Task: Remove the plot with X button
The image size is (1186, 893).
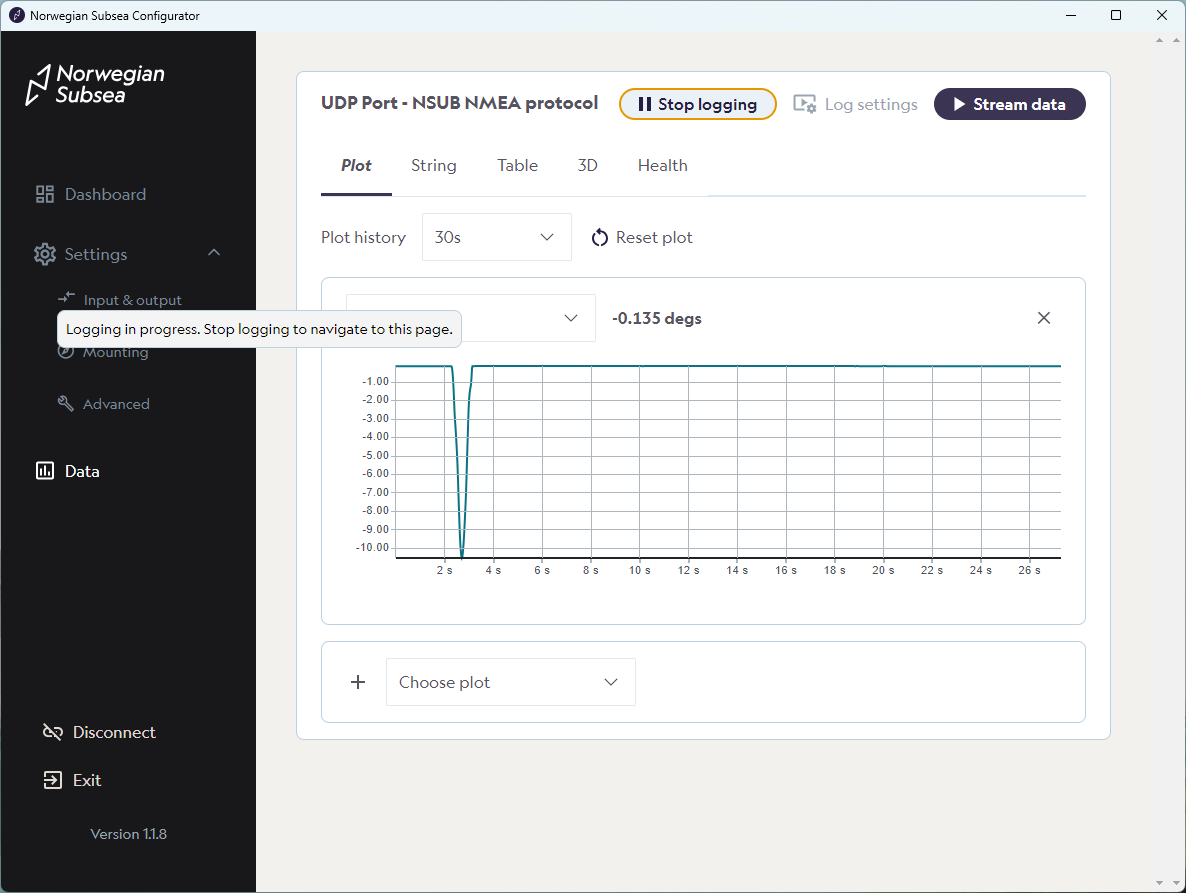Action: tap(1044, 318)
